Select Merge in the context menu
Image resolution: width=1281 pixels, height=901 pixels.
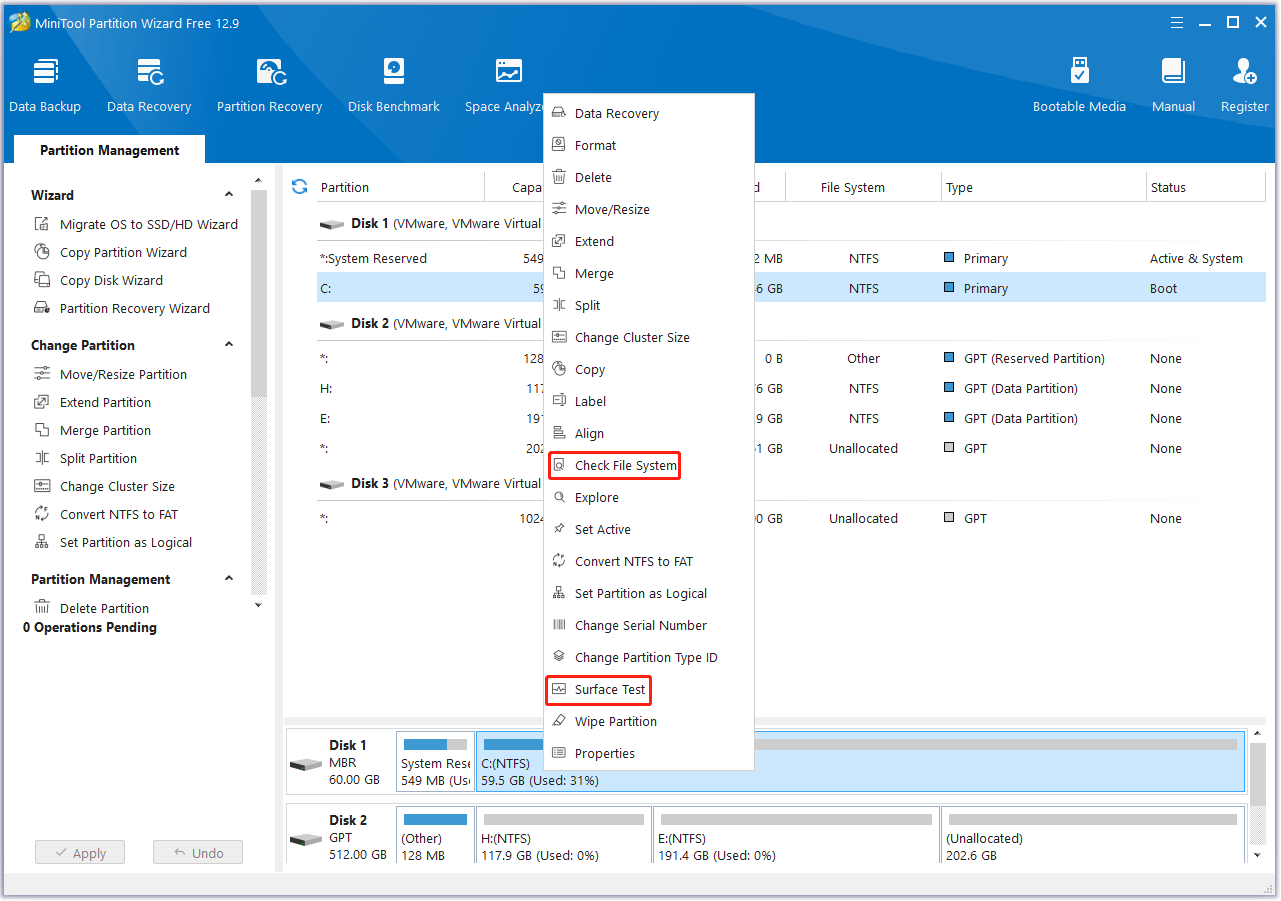pyautogui.click(x=648, y=274)
